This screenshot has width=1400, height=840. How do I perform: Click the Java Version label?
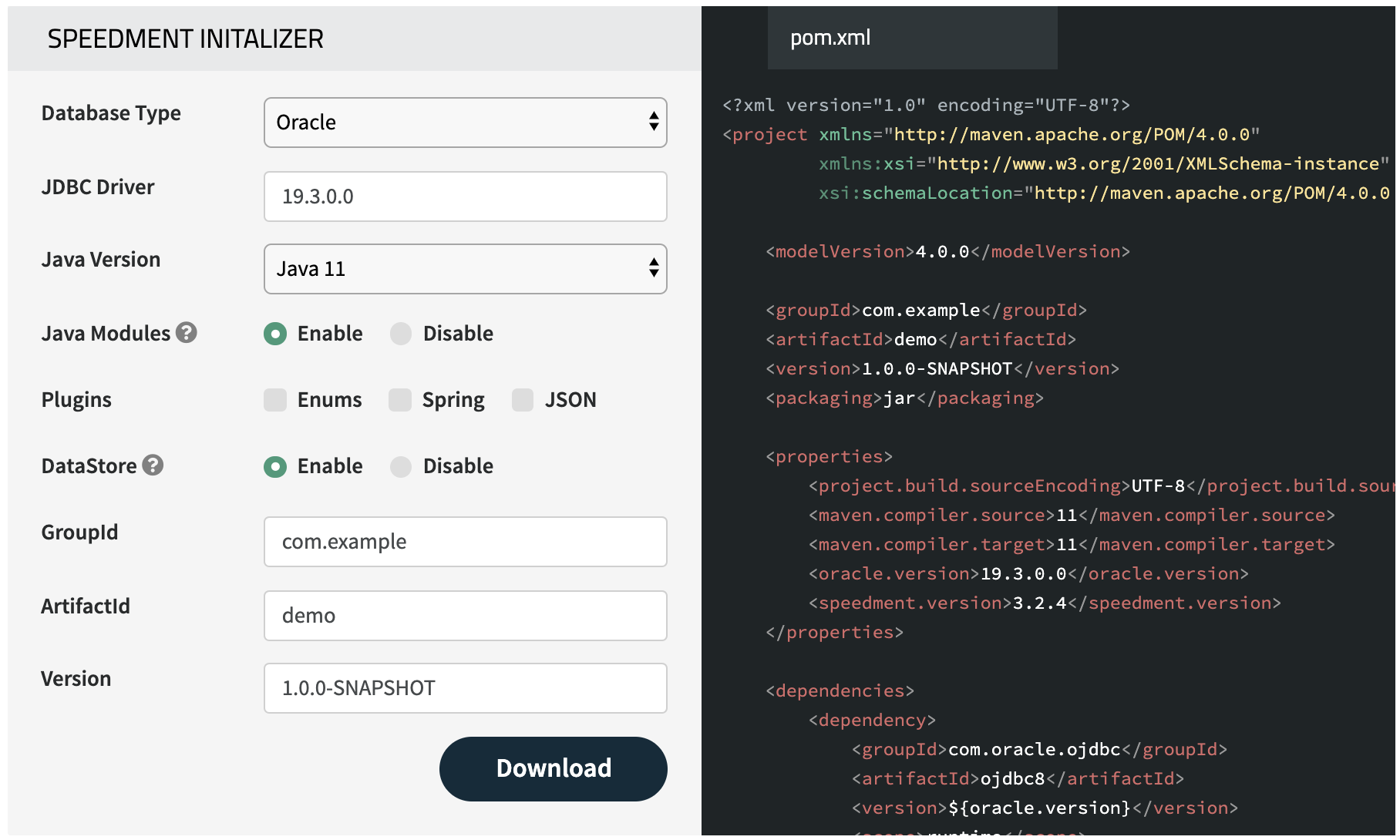tap(101, 260)
